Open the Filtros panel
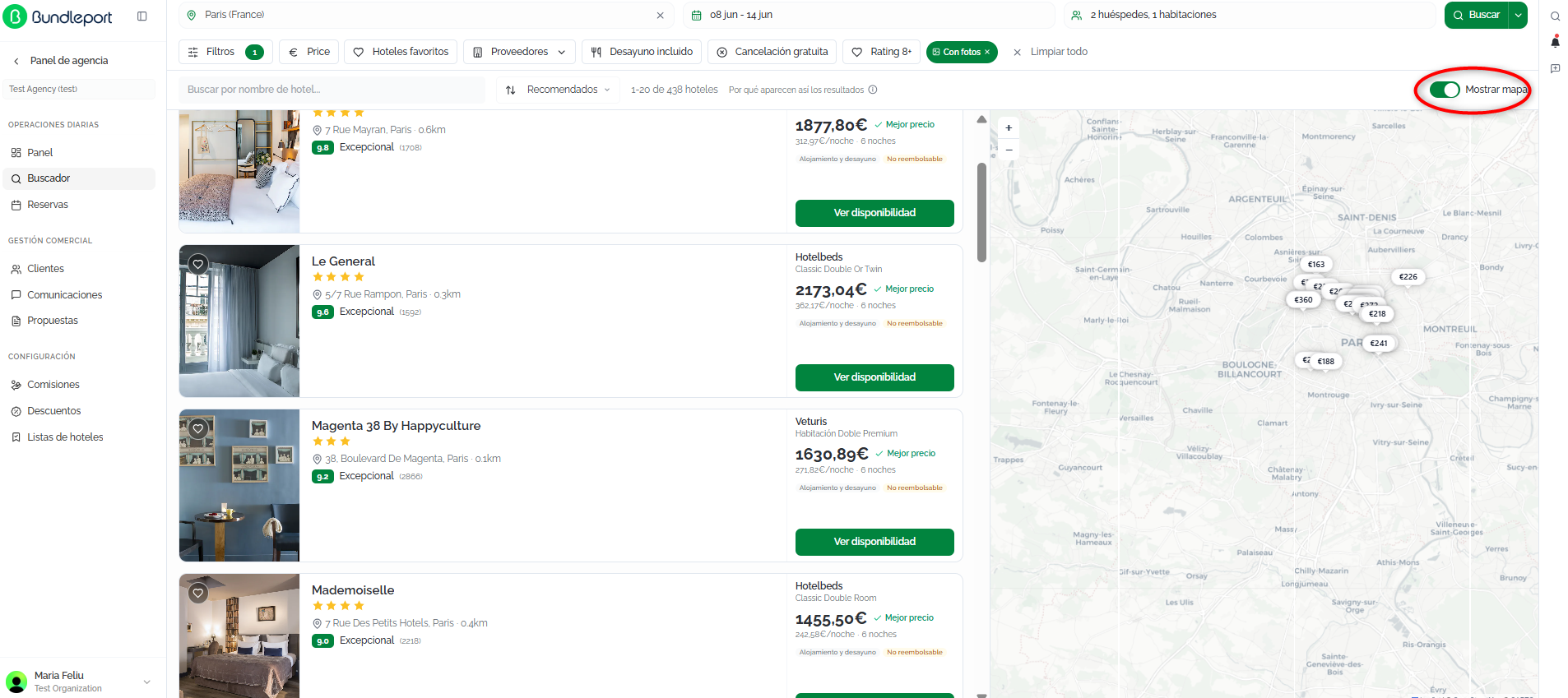This screenshot has height=698, width=1568. pyautogui.click(x=225, y=52)
